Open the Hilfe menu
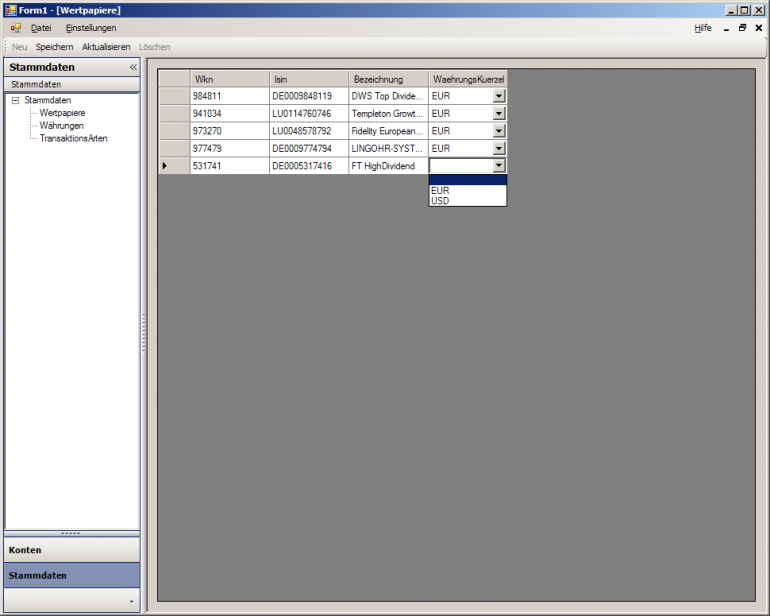770x616 pixels. (703, 28)
